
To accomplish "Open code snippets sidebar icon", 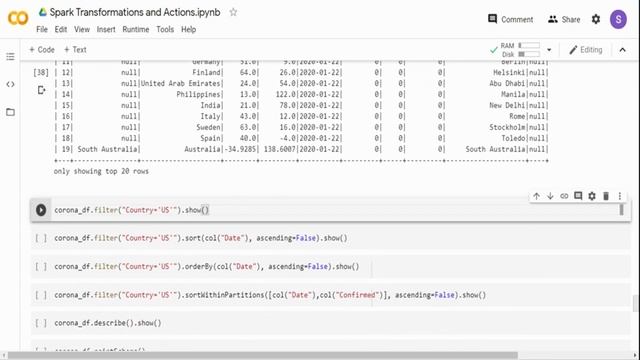I will tap(10, 84).
